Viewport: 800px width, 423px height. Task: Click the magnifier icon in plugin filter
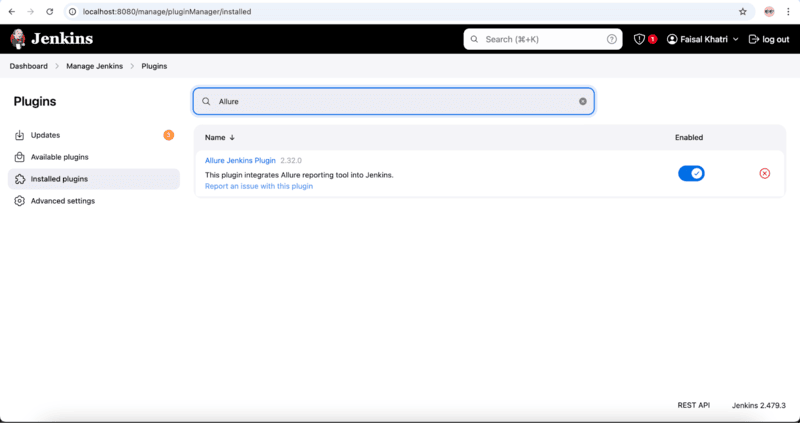206,102
